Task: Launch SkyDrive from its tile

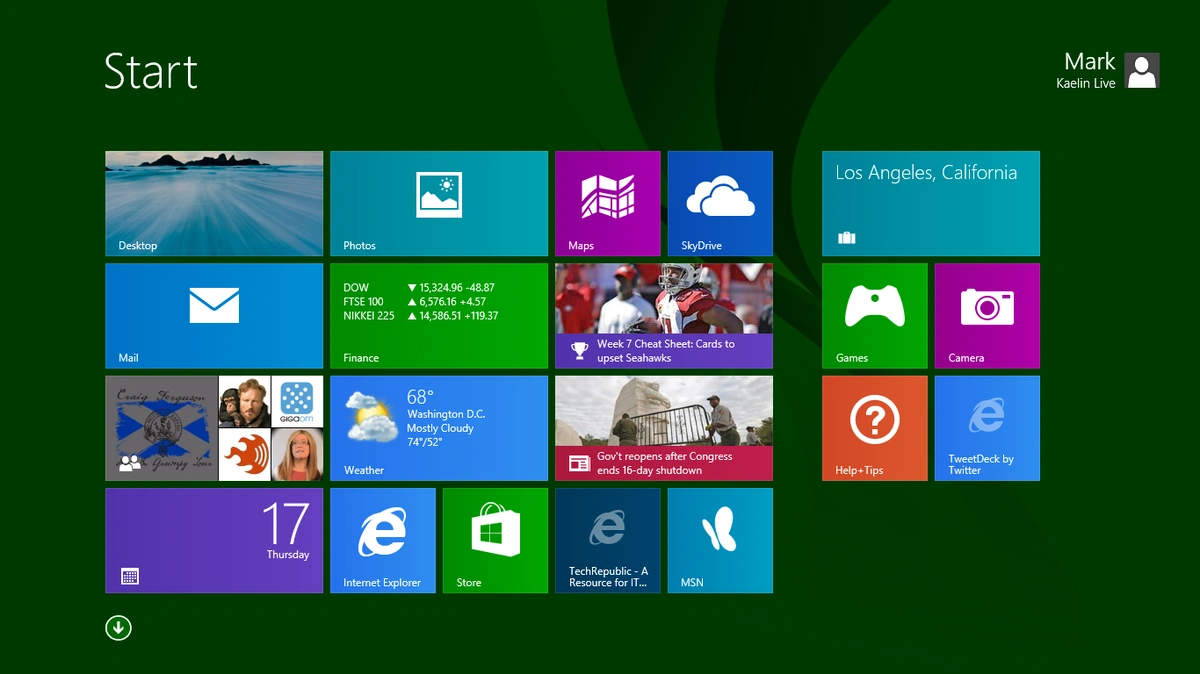Action: click(x=719, y=203)
